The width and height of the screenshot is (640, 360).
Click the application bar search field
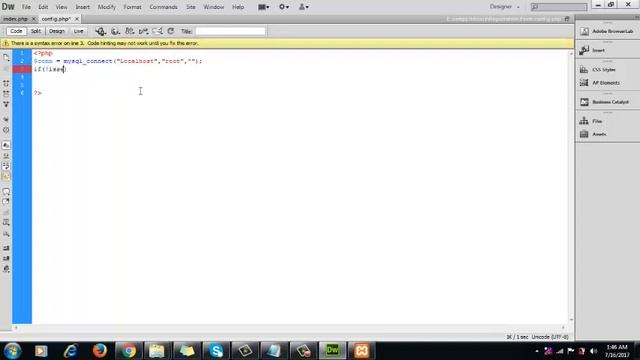coord(559,7)
